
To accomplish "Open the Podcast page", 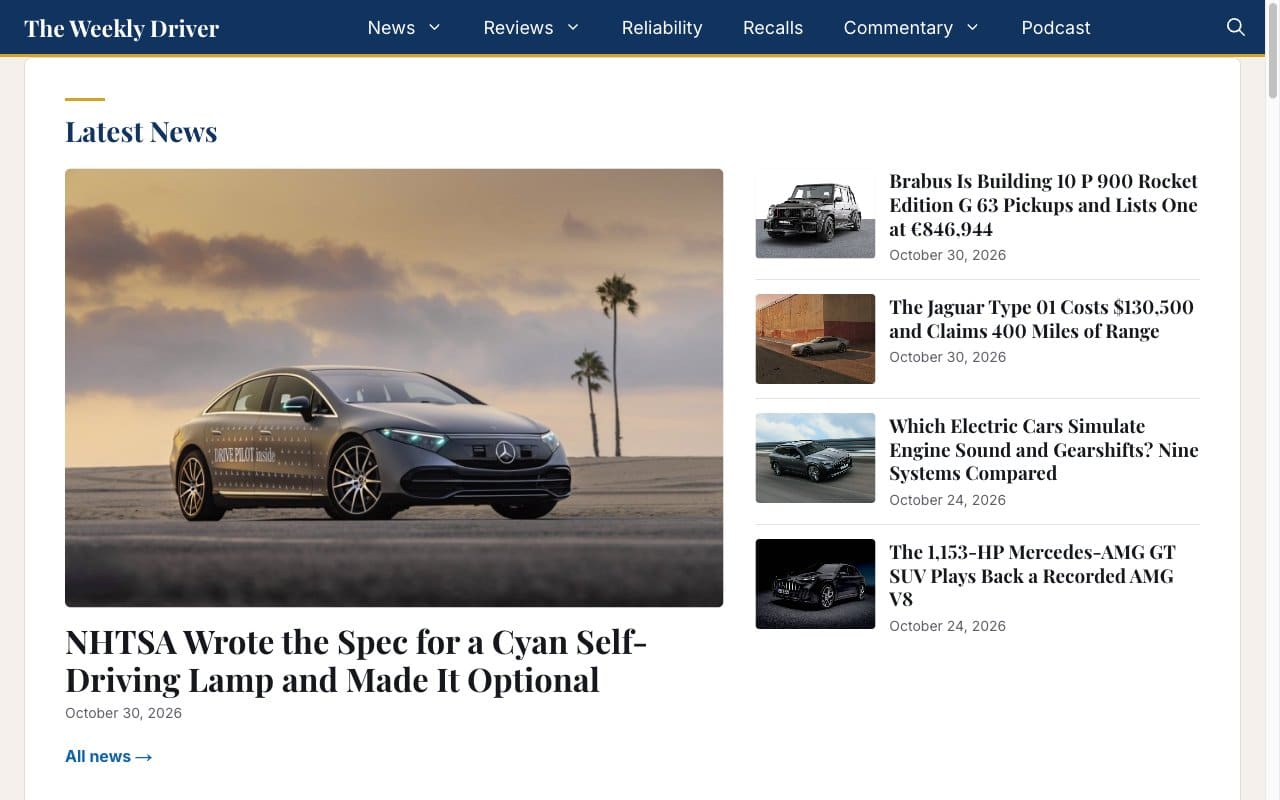I will coord(1056,27).
